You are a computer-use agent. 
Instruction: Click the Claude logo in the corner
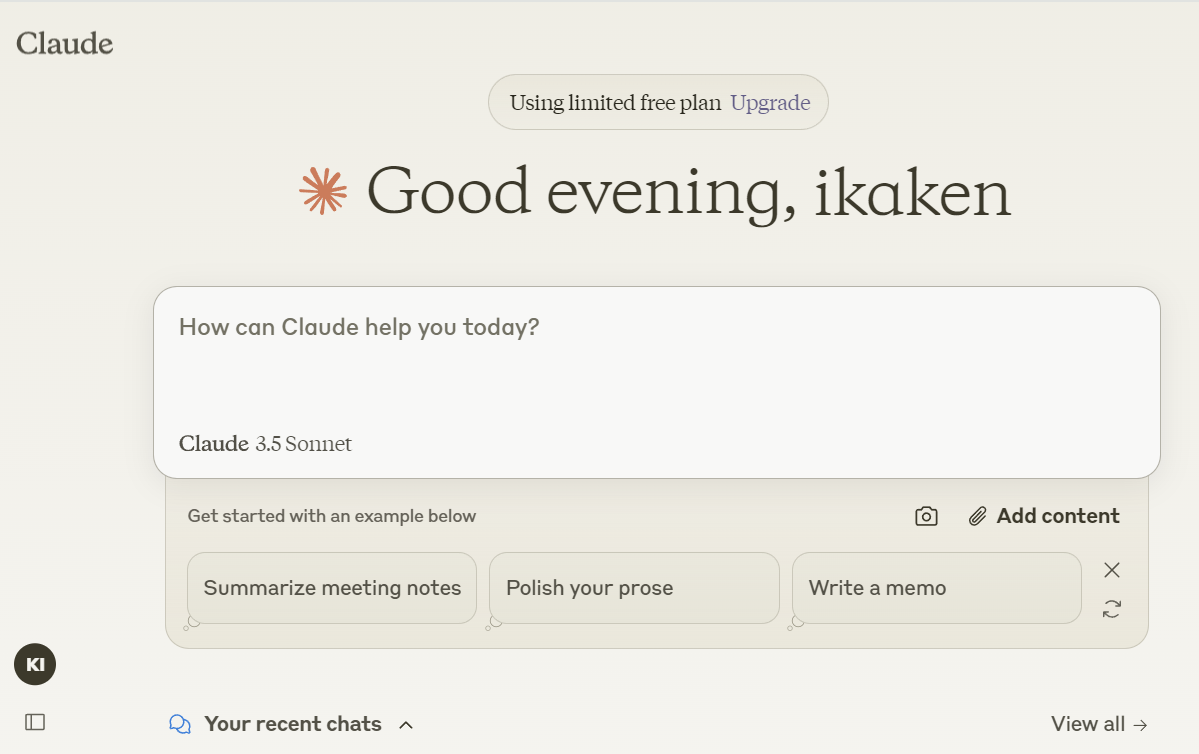(x=64, y=44)
